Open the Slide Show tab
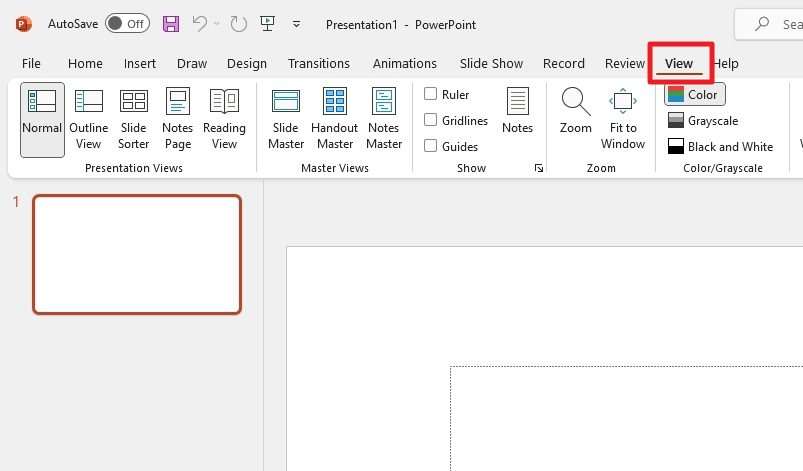This screenshot has height=471, width=803. pos(491,63)
